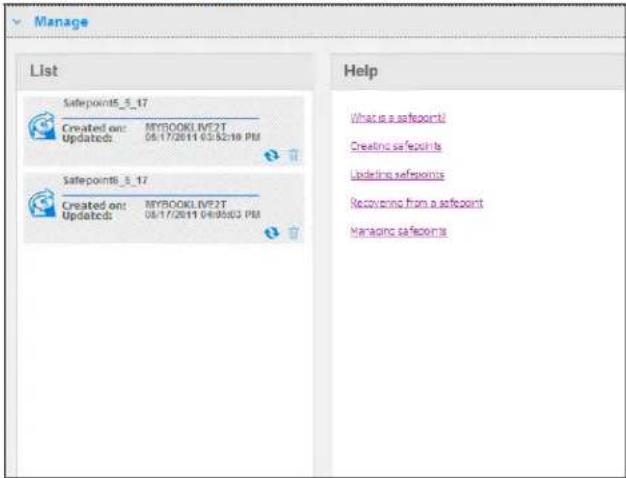Viewport: 626px width, 478px height.
Task: Update the safepoint last updated 04:05 PM
Action: pos(271,232)
